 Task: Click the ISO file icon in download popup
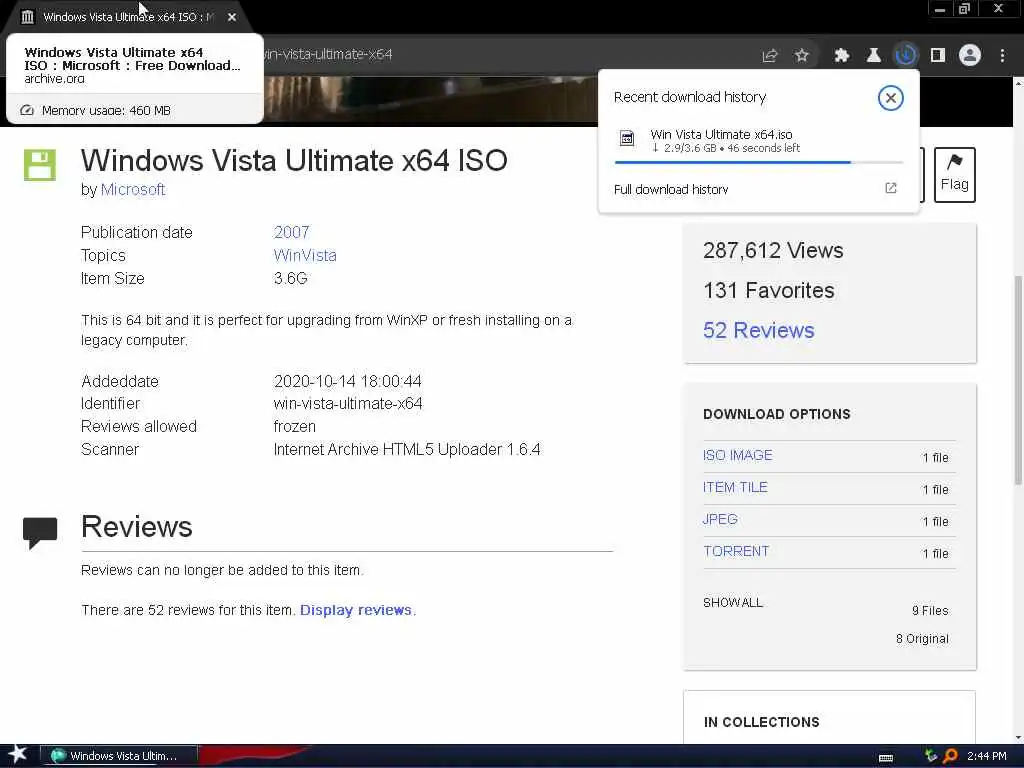[x=627, y=138]
